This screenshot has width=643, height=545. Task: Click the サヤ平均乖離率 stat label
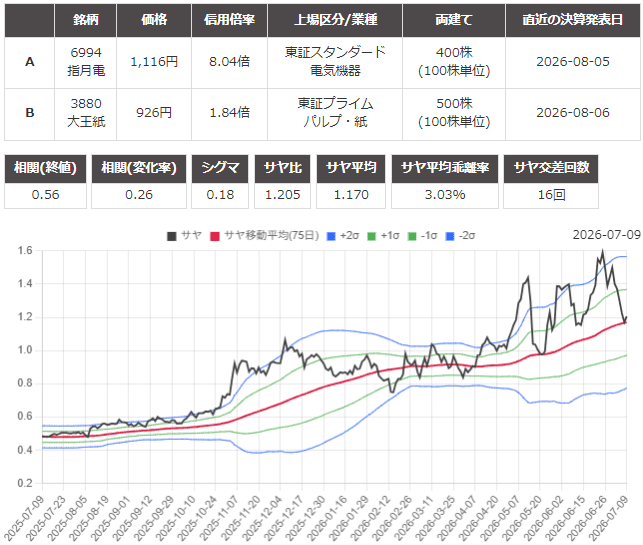pyautogui.click(x=445, y=168)
